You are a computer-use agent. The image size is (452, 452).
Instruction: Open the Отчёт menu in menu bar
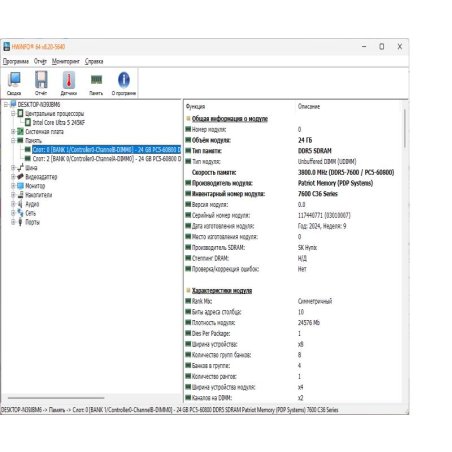tap(40, 61)
